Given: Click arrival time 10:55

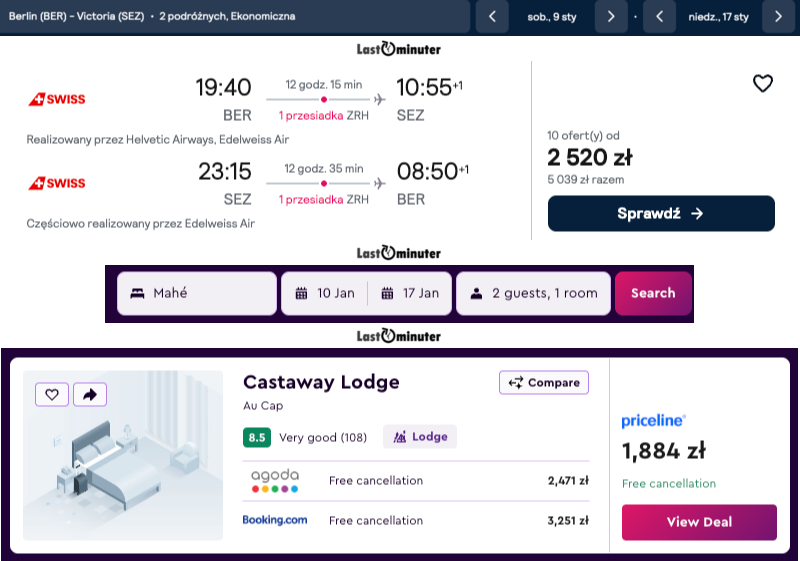Looking at the screenshot, I should [x=424, y=87].
